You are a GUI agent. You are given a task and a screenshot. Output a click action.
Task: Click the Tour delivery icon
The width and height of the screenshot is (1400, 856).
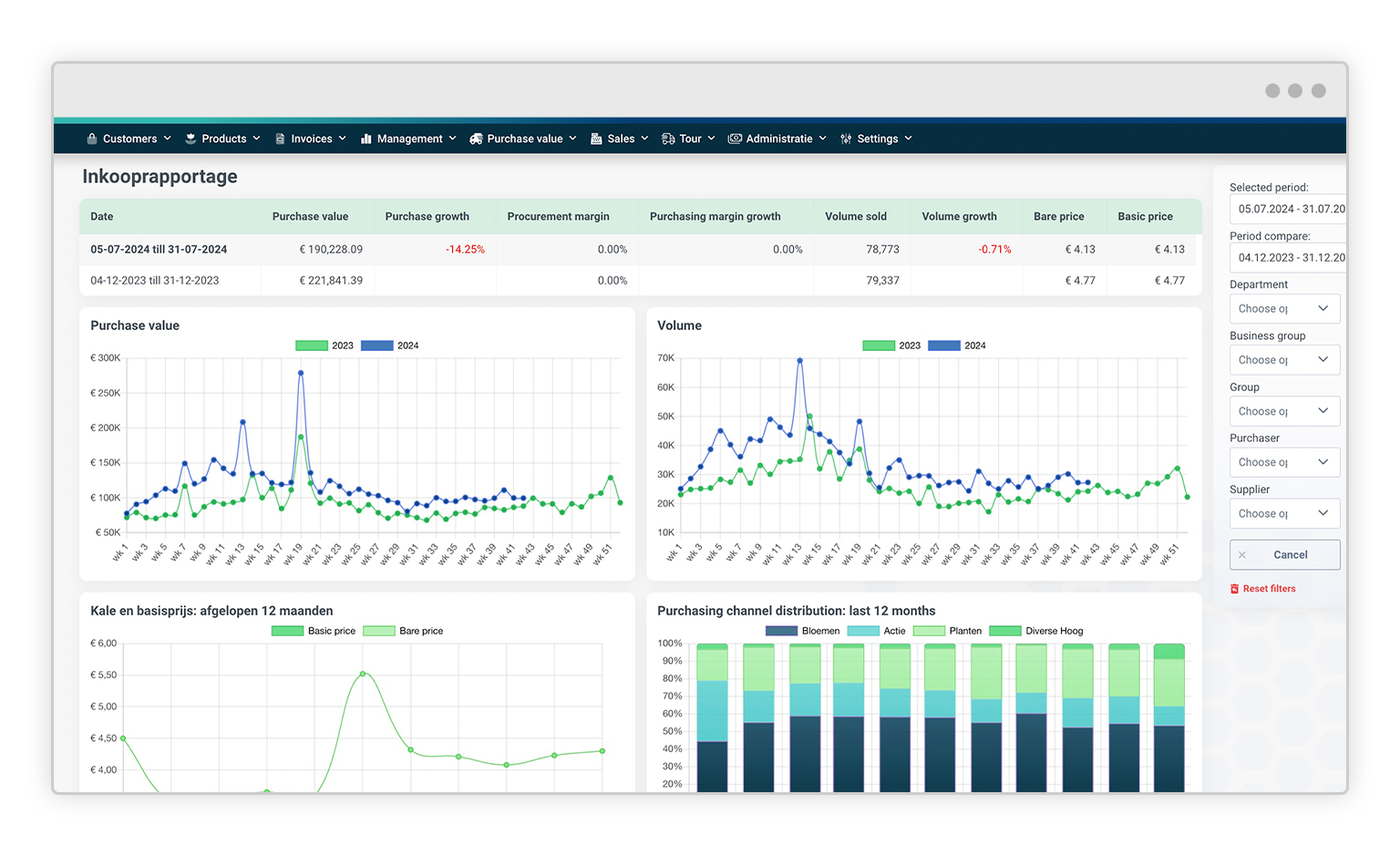point(668,139)
